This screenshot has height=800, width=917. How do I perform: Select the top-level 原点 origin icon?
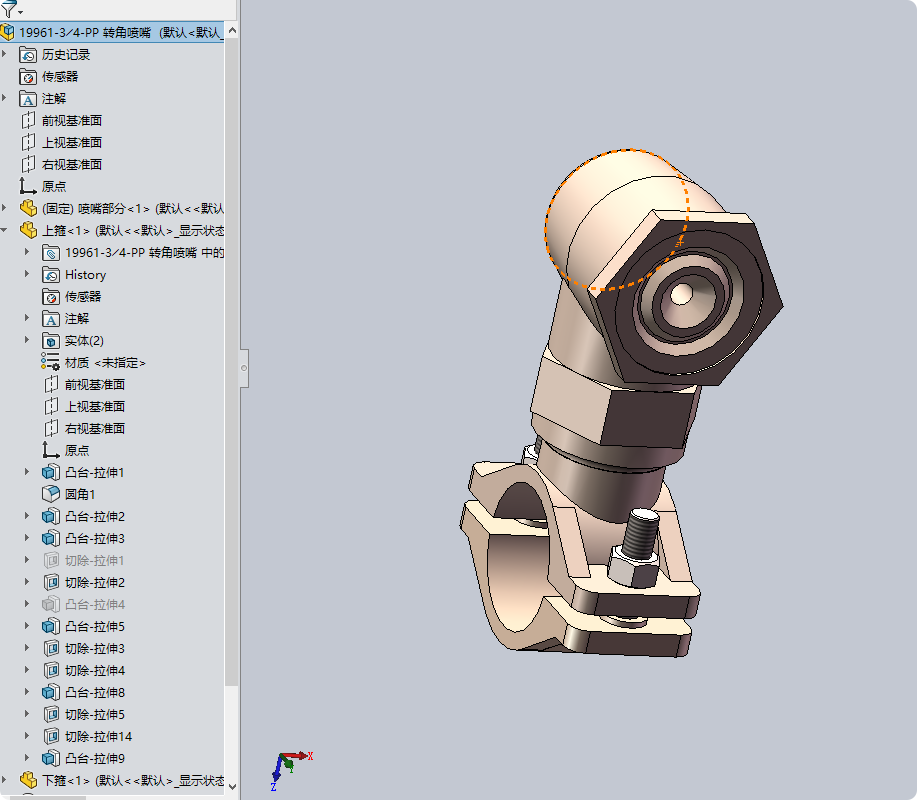tap(28, 187)
